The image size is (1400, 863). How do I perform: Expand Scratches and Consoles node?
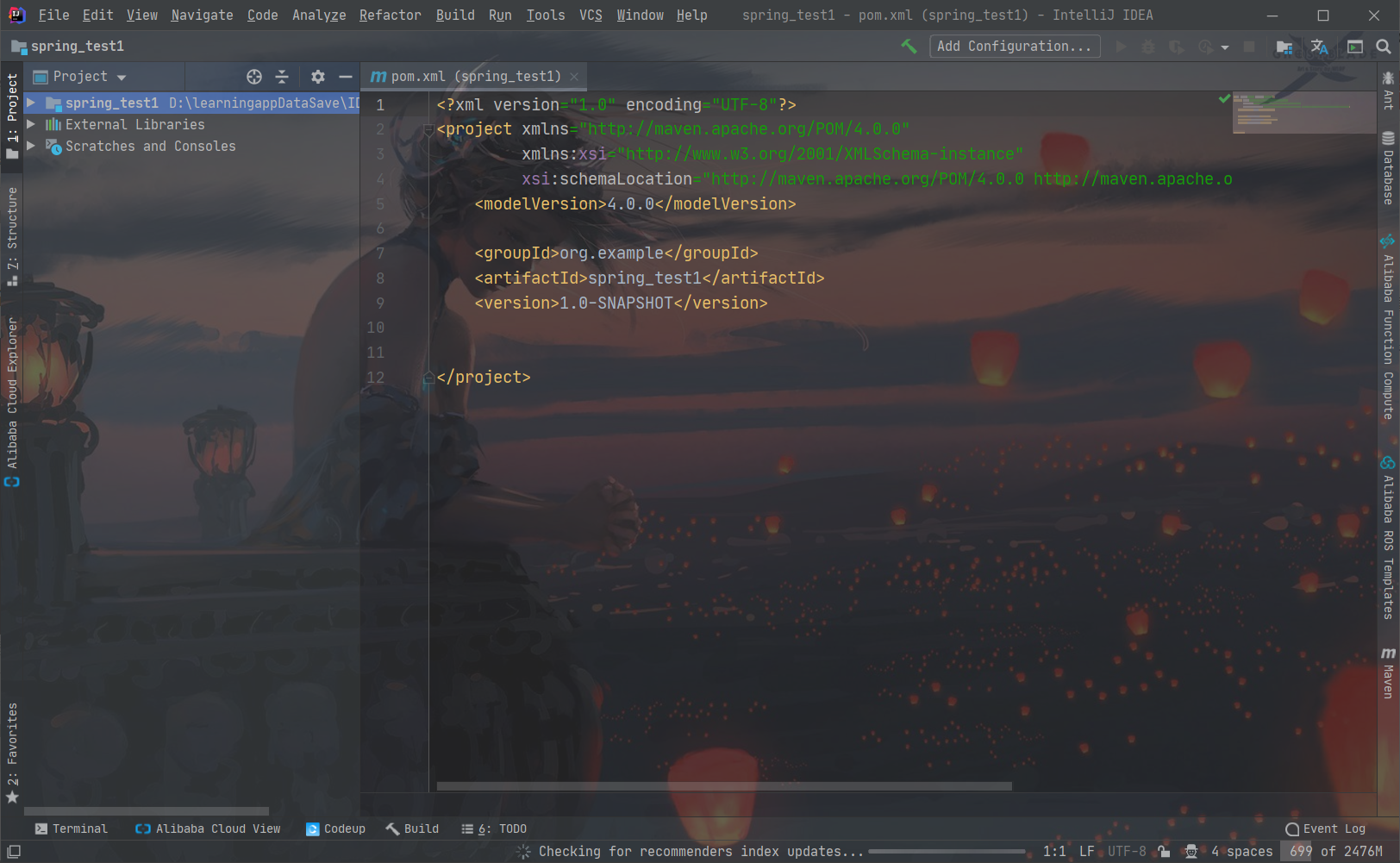[x=31, y=146]
